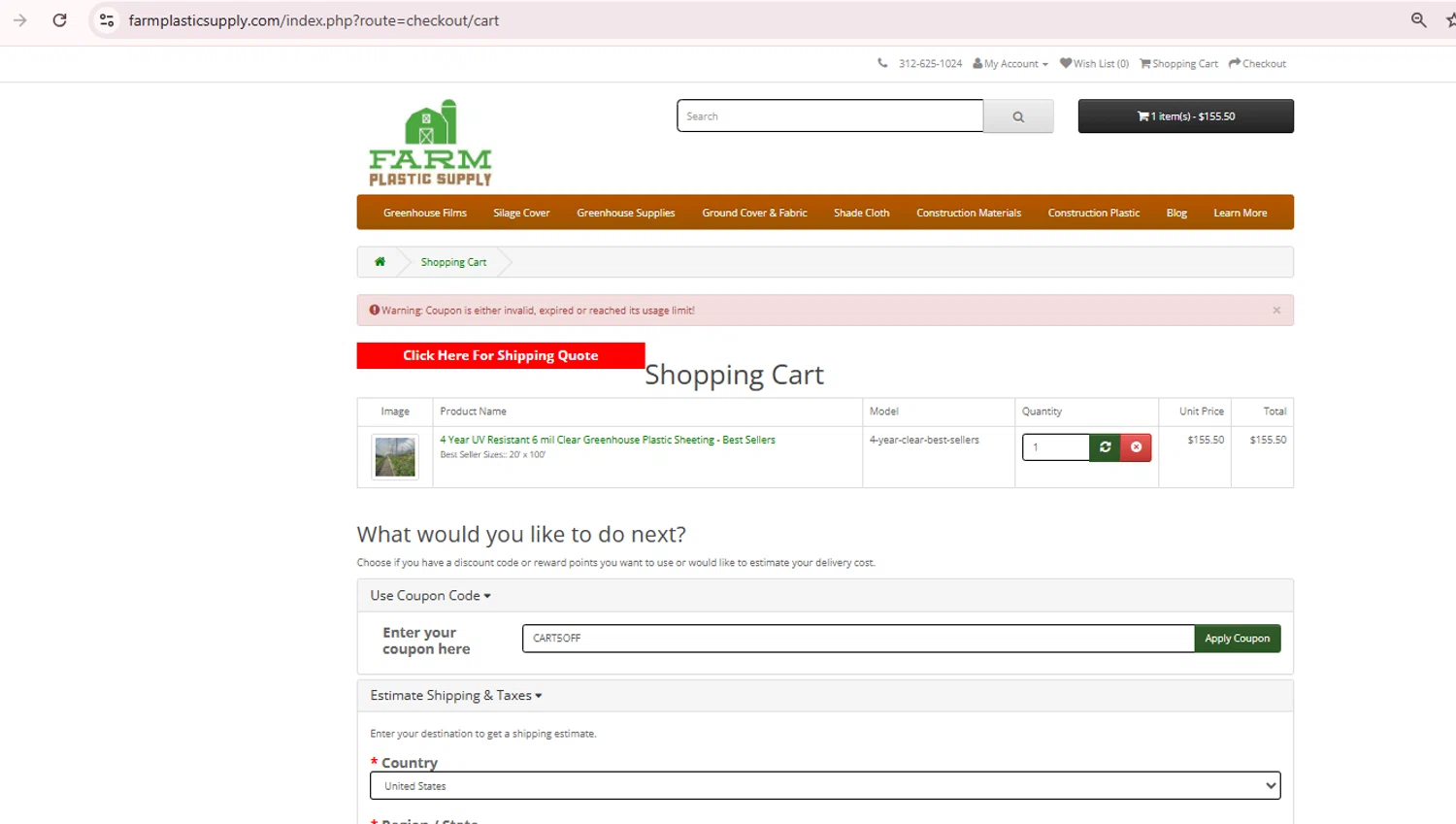Image resolution: width=1456 pixels, height=824 pixels.
Task: Open Construction Materials menu
Action: click(x=969, y=213)
